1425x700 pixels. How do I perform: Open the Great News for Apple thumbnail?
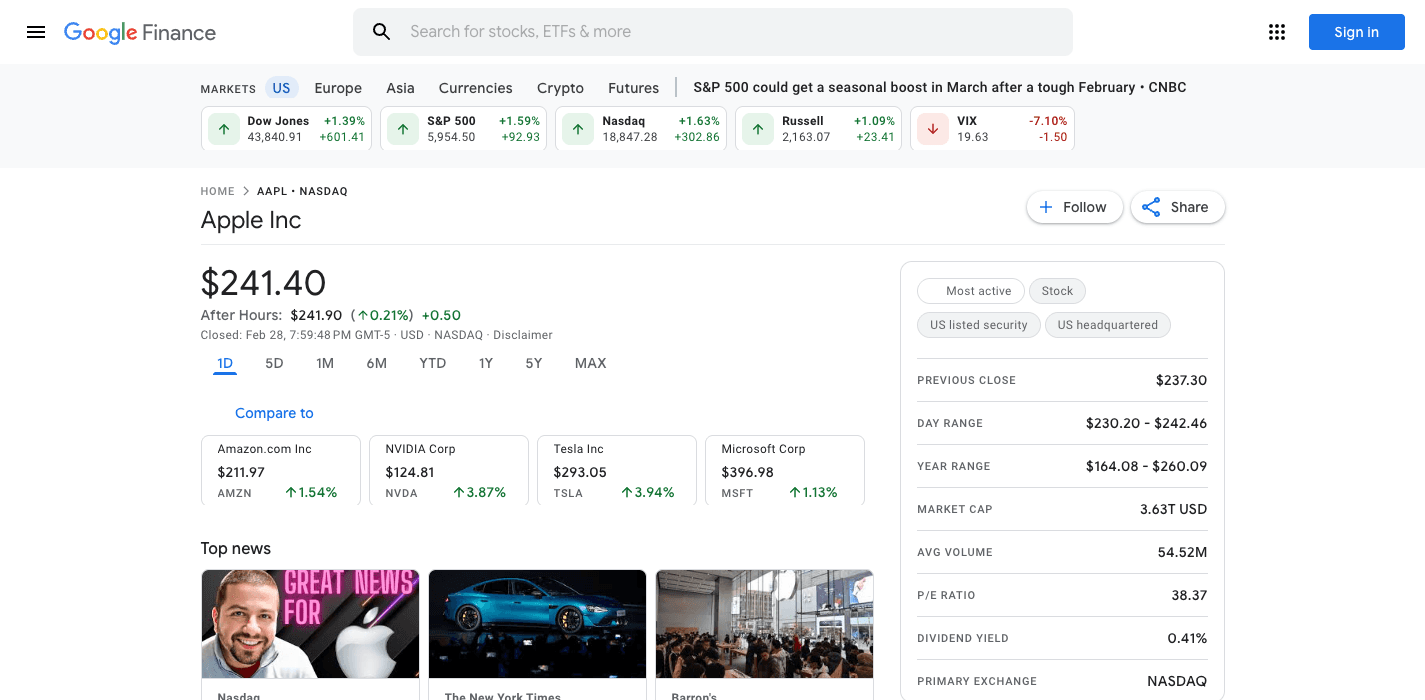[x=310, y=624]
